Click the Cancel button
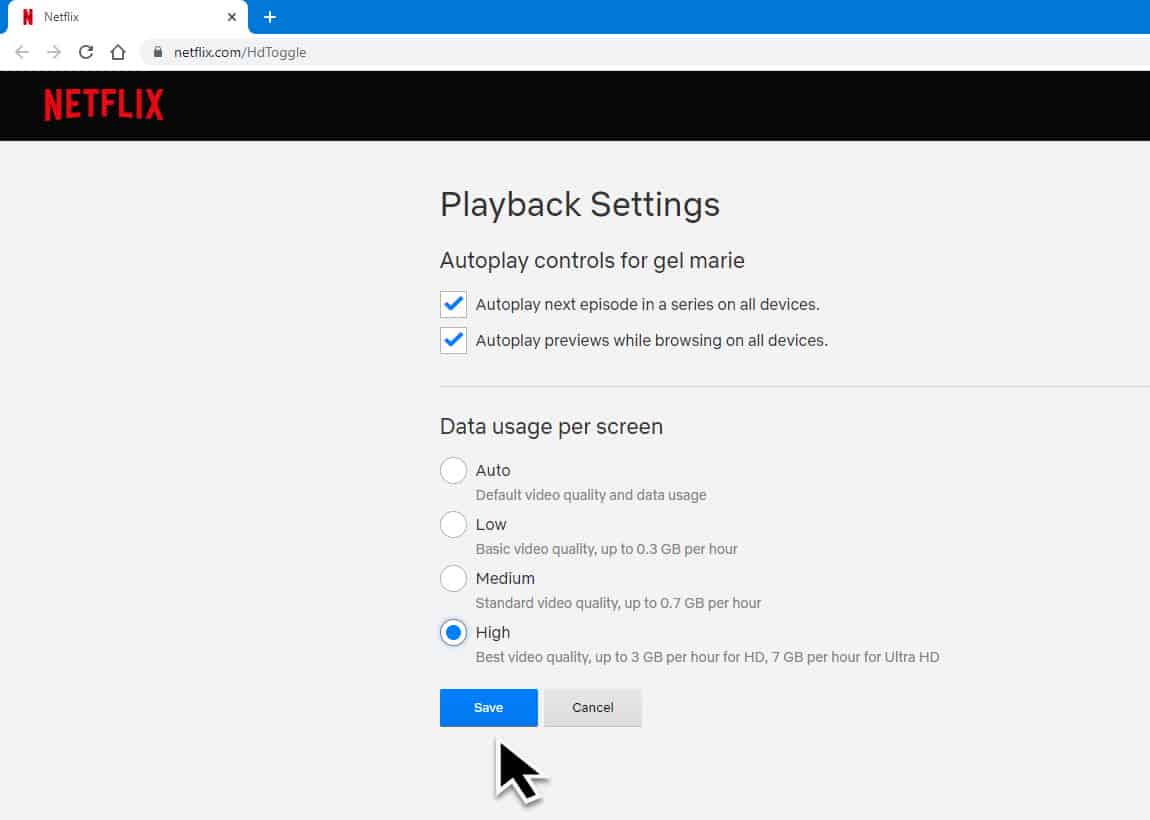The image size is (1150, 820). click(x=593, y=708)
